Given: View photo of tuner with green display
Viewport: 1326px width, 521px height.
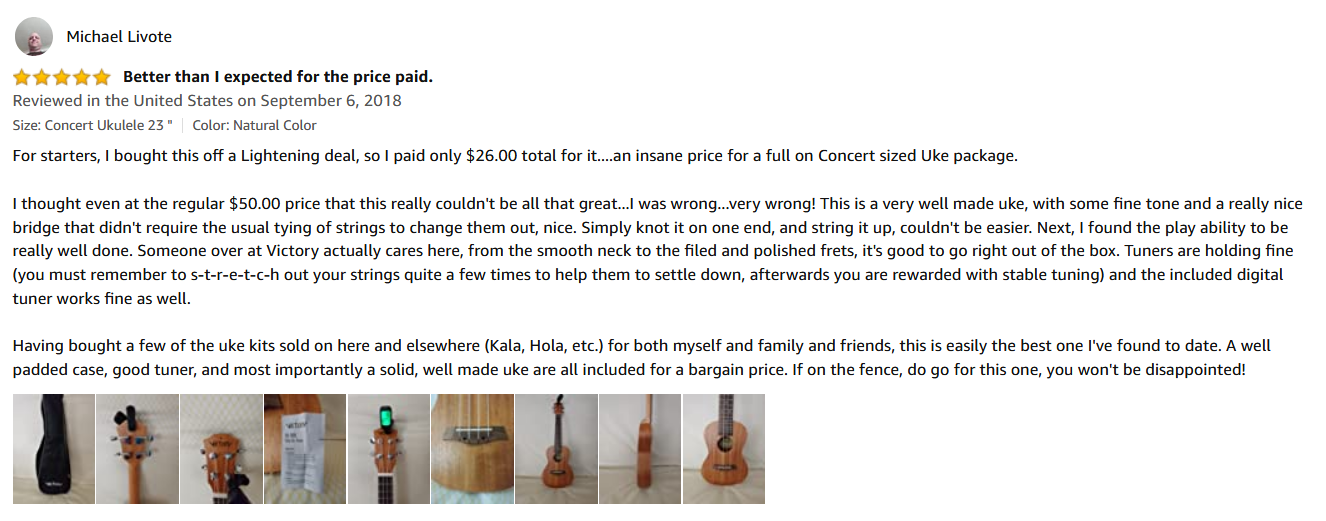Looking at the screenshot, I should pyautogui.click(x=389, y=449).
